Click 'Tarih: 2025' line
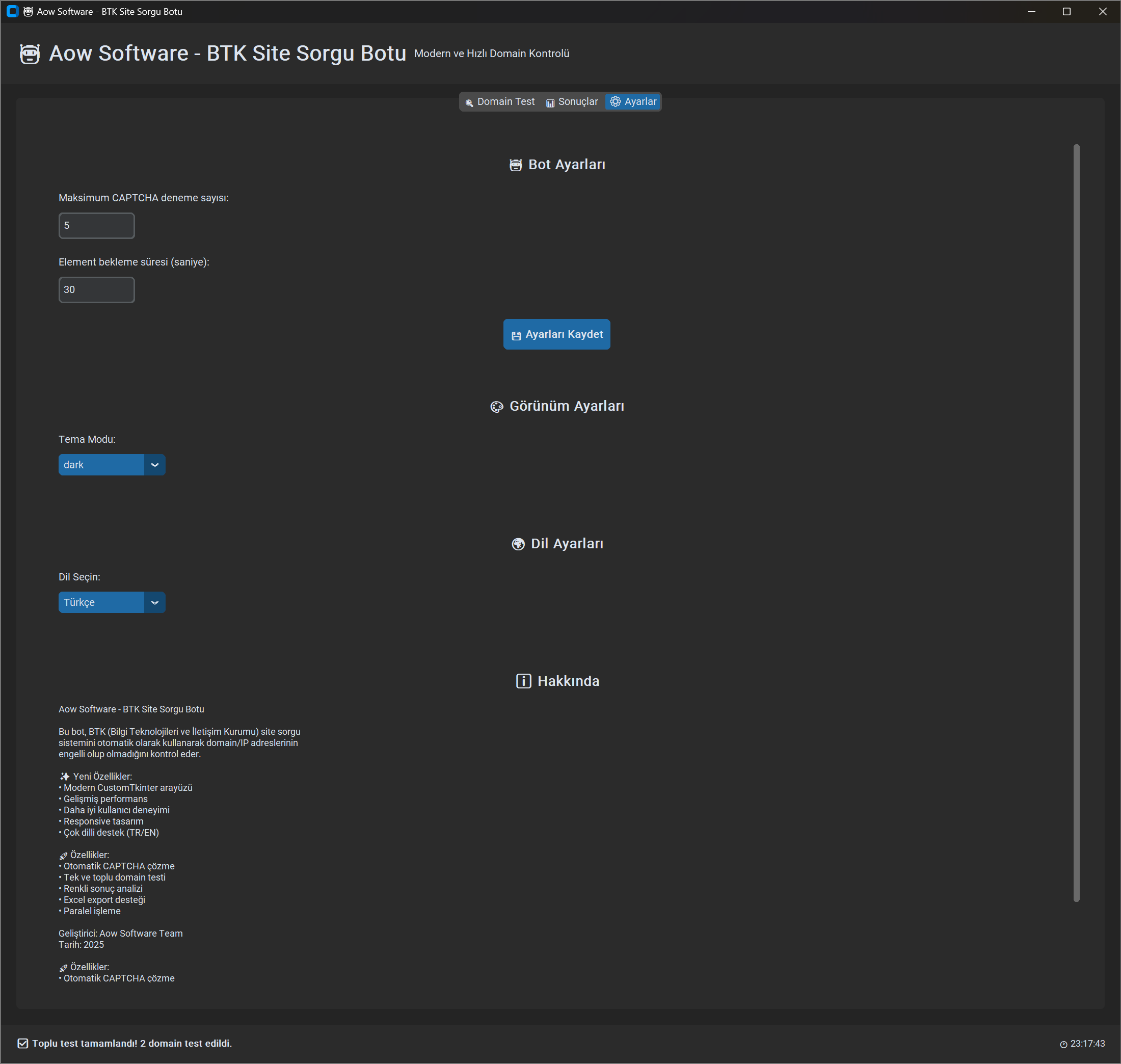This screenshot has height=1064, width=1121. [81, 945]
